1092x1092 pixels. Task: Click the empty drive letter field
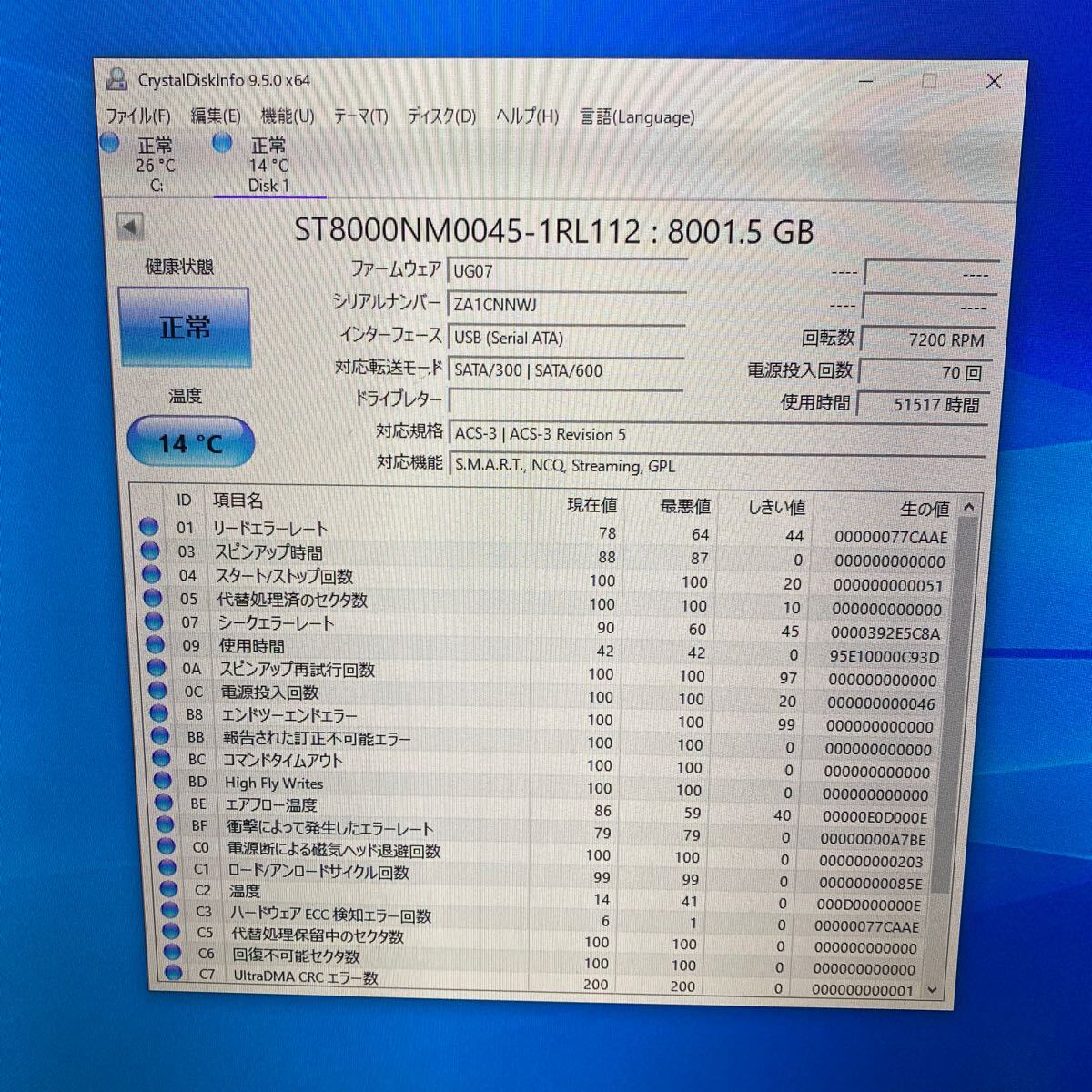(x=566, y=401)
